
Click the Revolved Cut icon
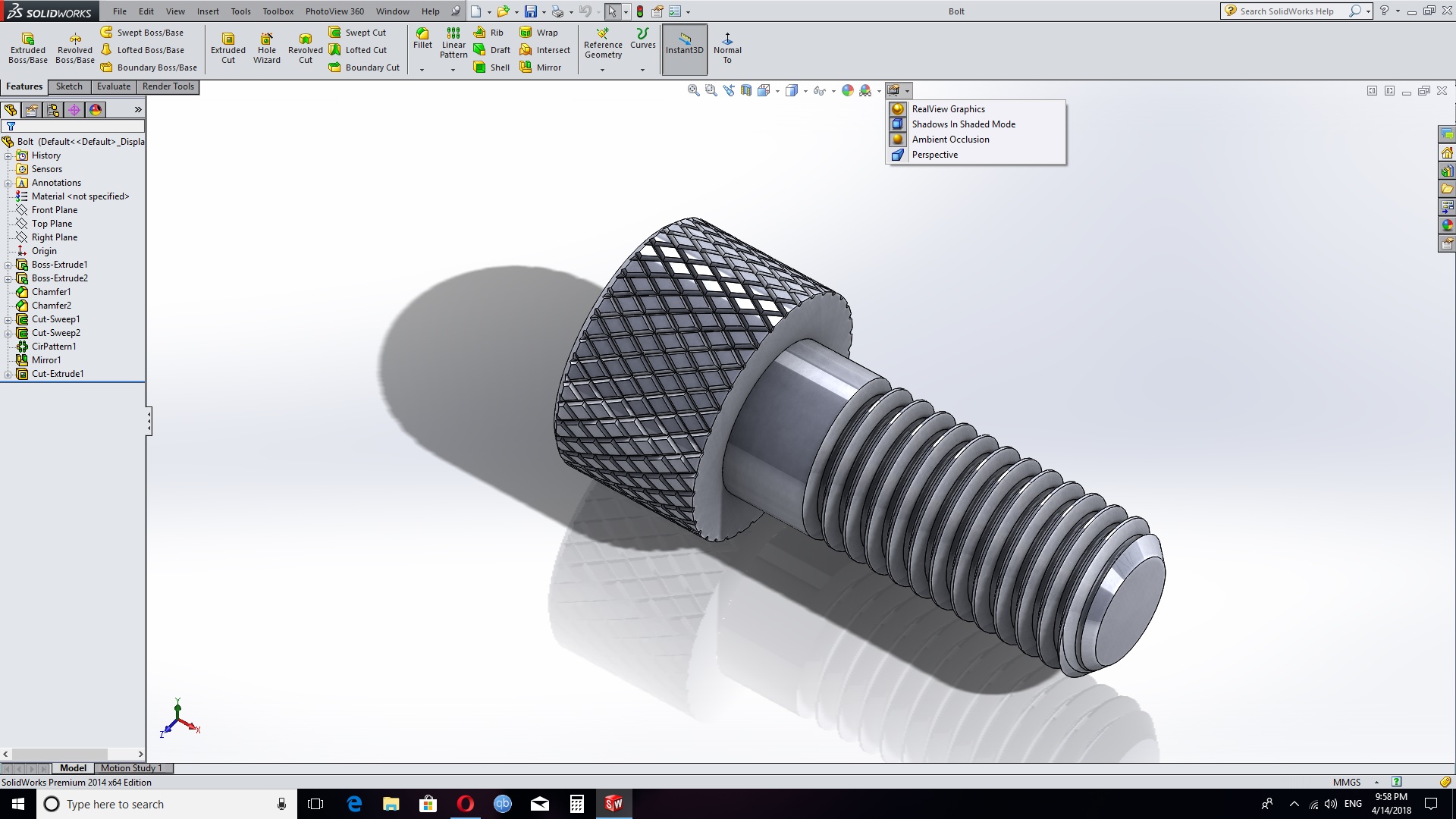(305, 48)
